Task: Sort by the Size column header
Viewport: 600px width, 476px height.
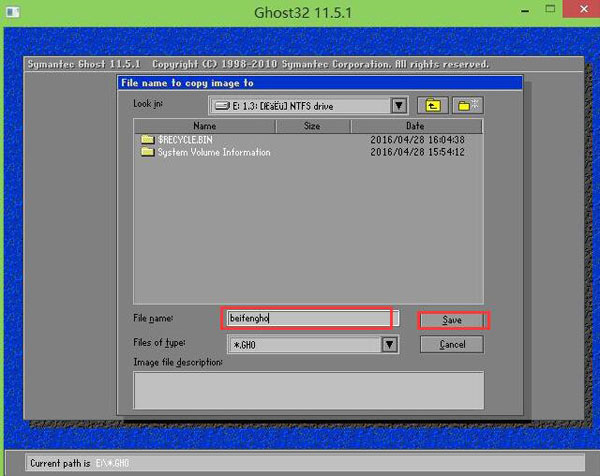Action: pyautogui.click(x=312, y=126)
